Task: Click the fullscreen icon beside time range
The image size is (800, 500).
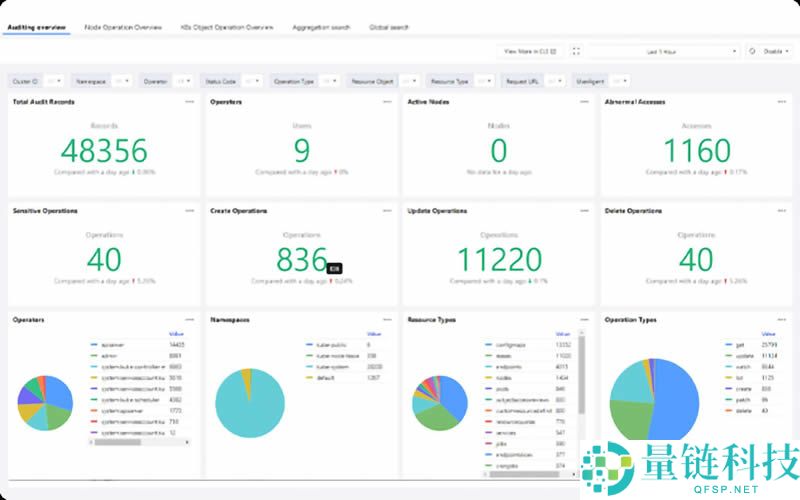Action: click(576, 50)
